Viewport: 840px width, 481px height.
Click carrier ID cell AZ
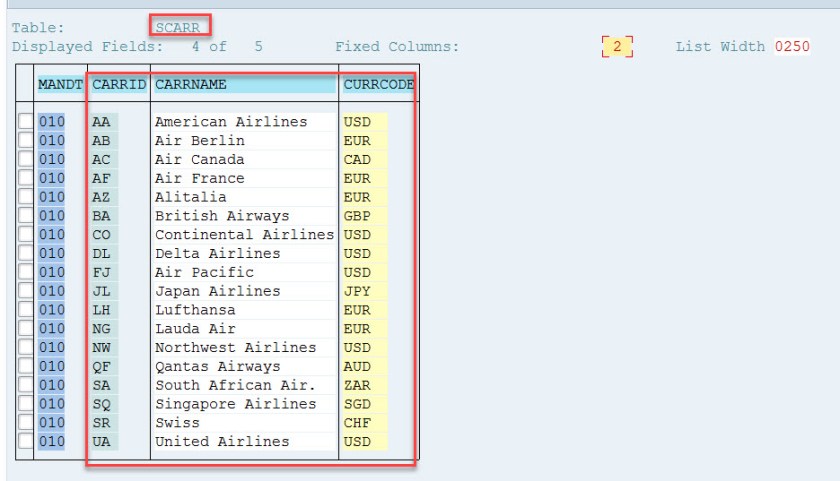click(x=102, y=197)
